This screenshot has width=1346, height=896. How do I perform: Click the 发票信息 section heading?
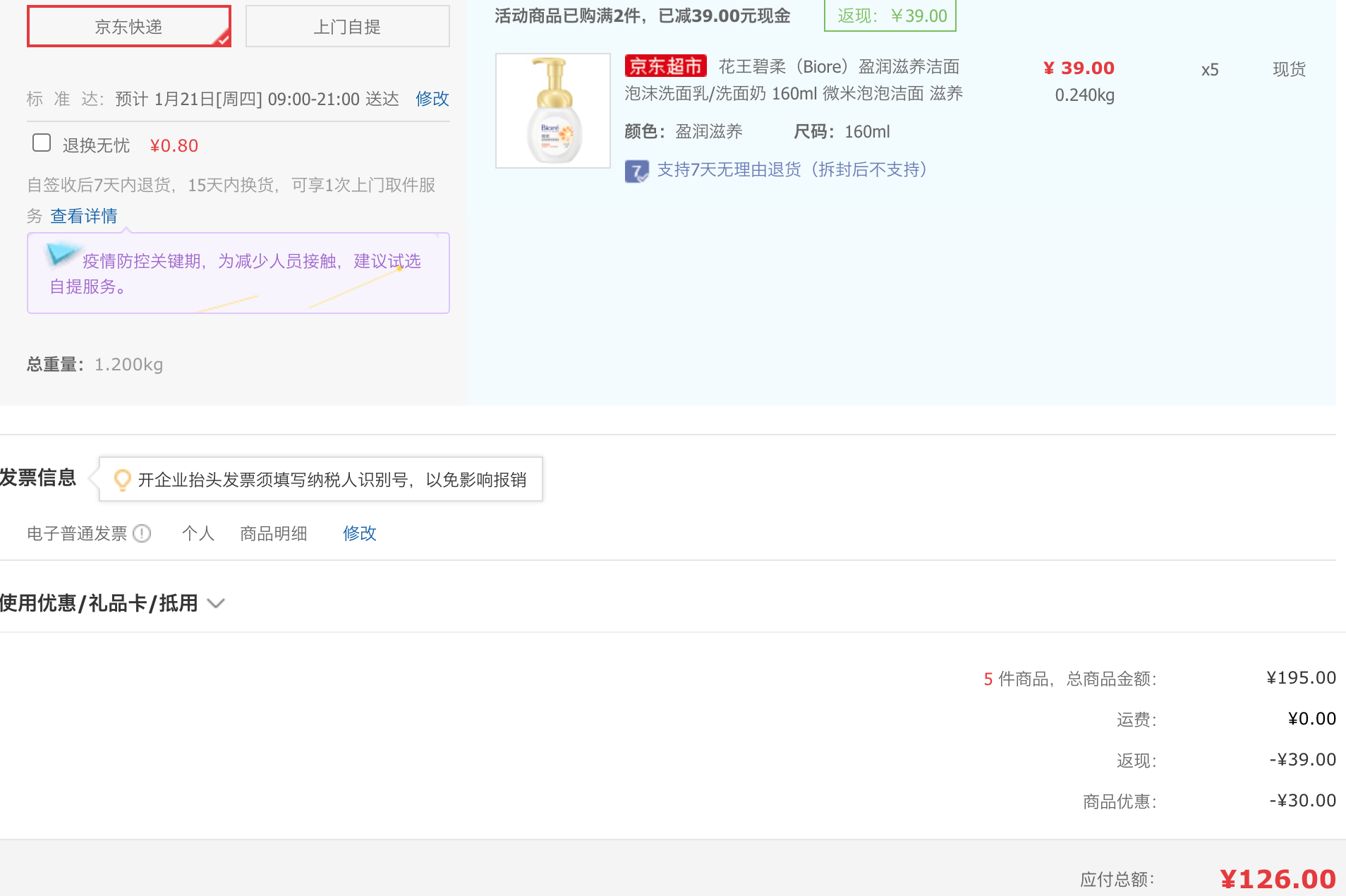[x=38, y=478]
